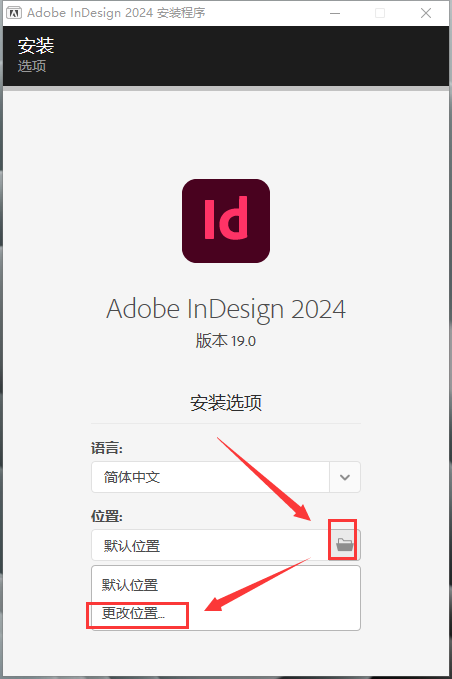Close the installer window
The width and height of the screenshot is (452, 679).
tap(426, 13)
